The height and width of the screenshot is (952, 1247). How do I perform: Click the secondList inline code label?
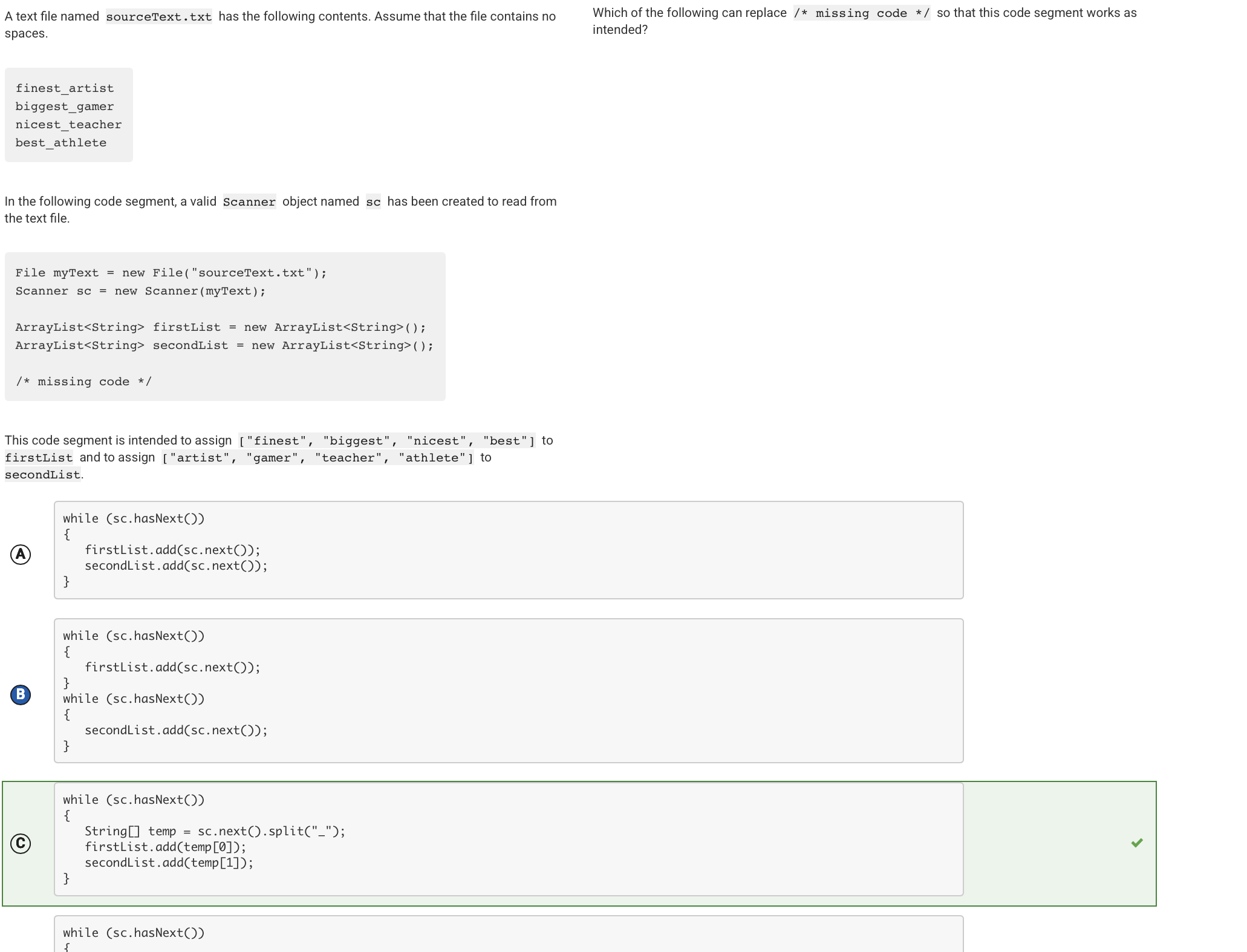42,475
